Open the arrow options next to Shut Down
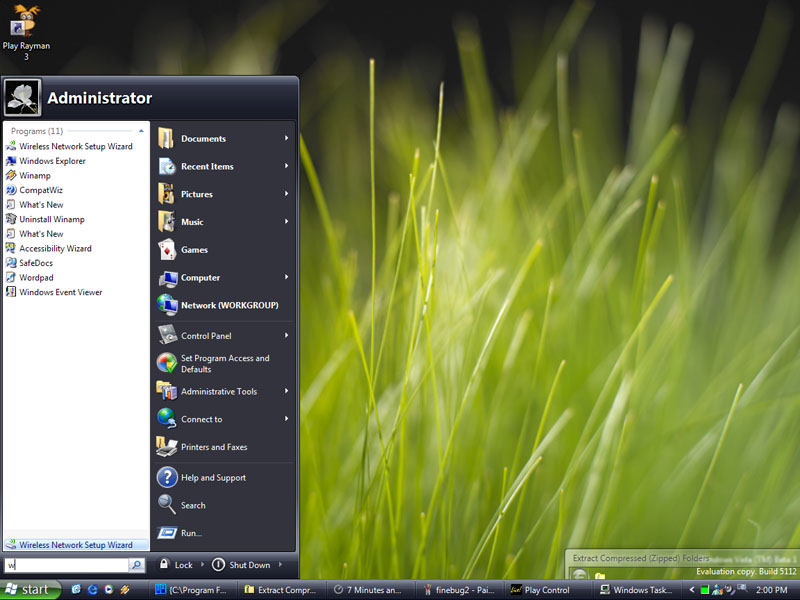This screenshot has height=600, width=800. [x=280, y=564]
